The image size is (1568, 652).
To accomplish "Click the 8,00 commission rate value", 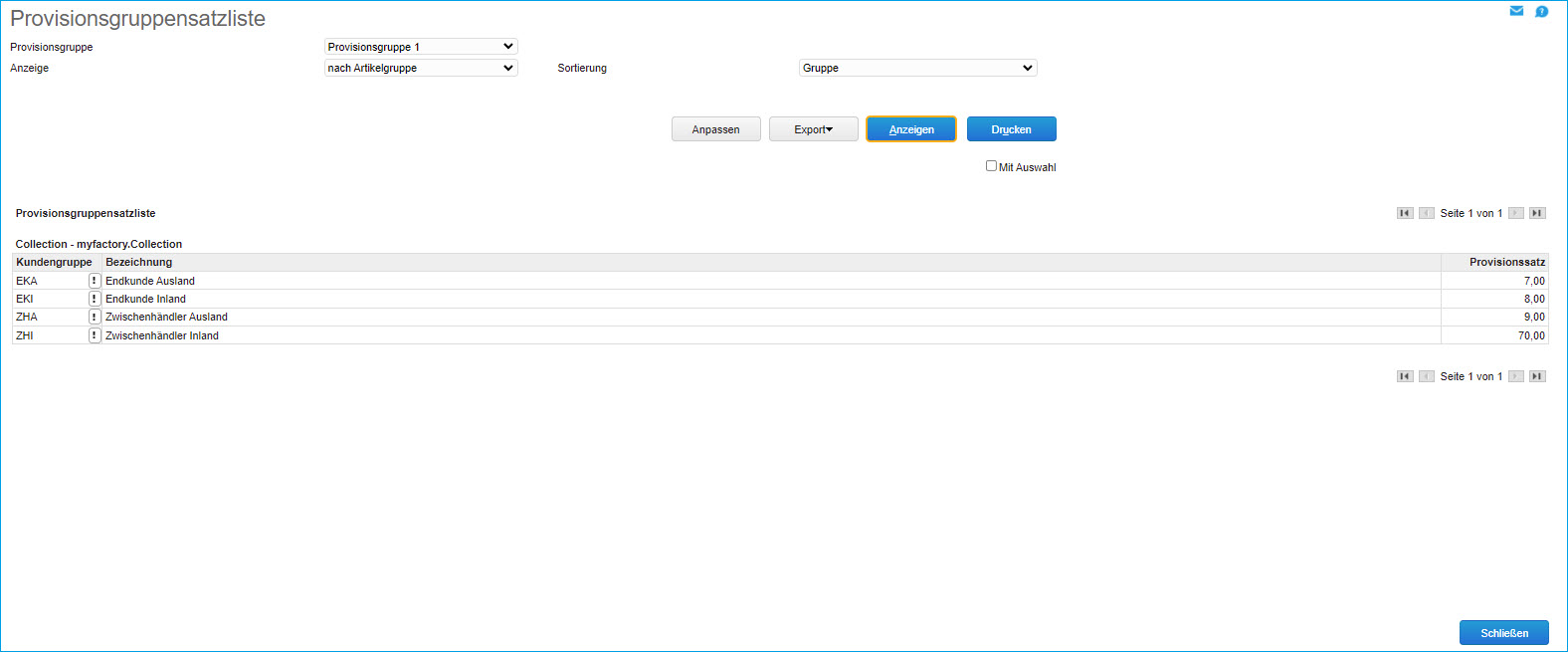I will (x=1534, y=299).
